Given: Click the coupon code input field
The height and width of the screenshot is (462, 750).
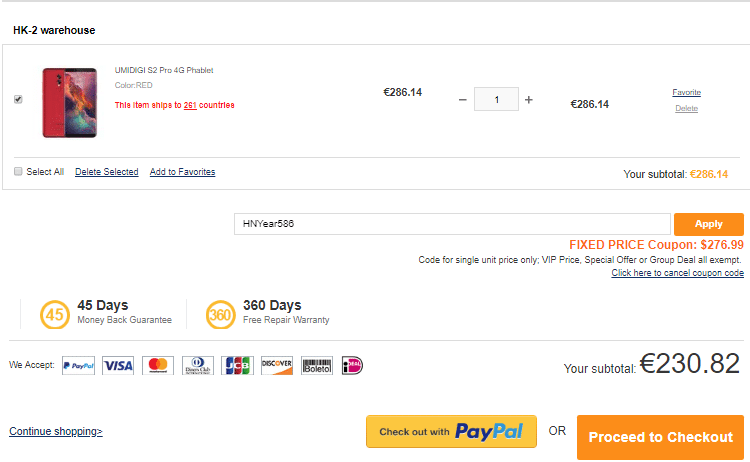Looking at the screenshot, I should click(451, 224).
